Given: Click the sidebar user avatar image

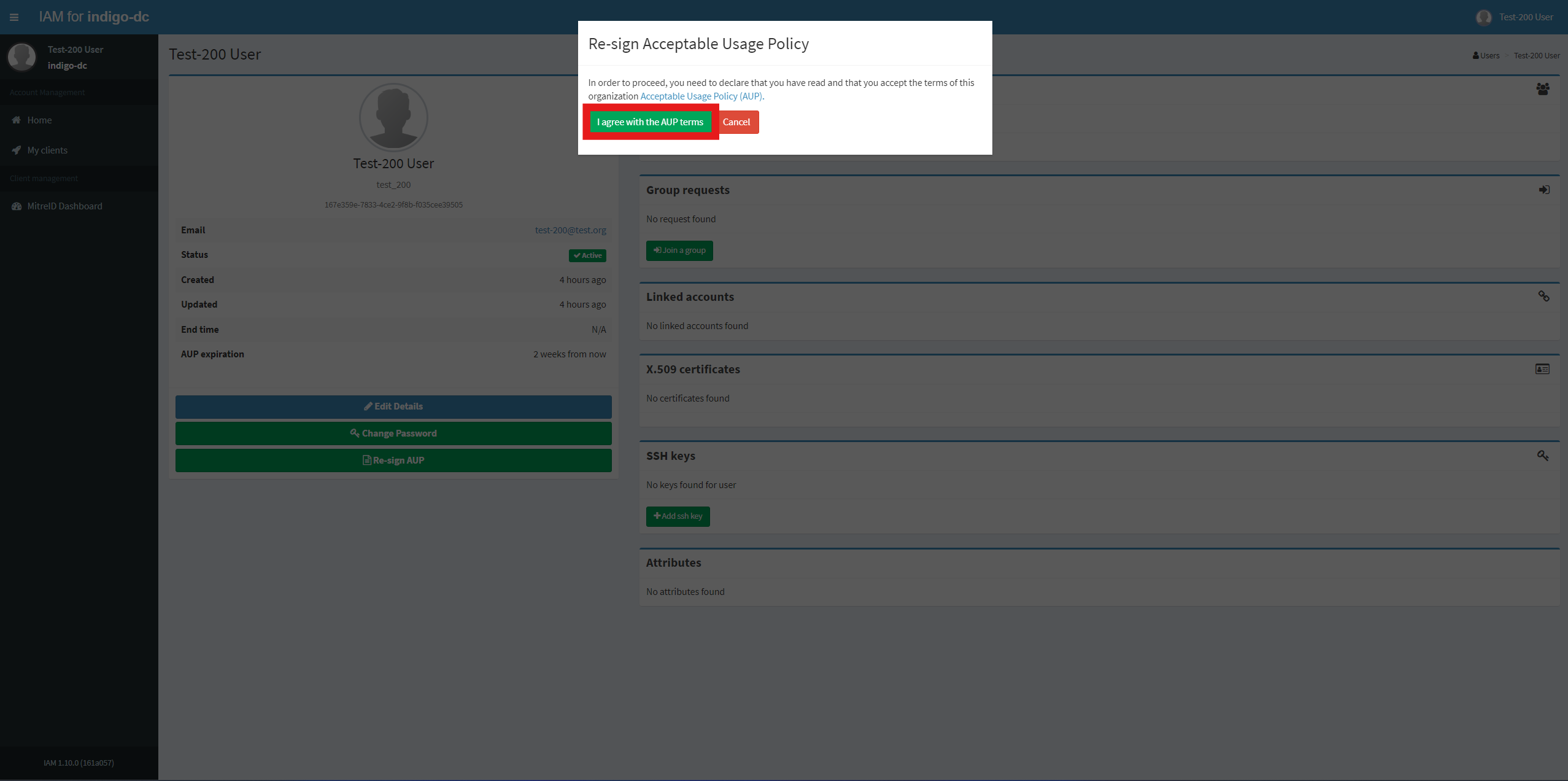Looking at the screenshot, I should coord(22,57).
